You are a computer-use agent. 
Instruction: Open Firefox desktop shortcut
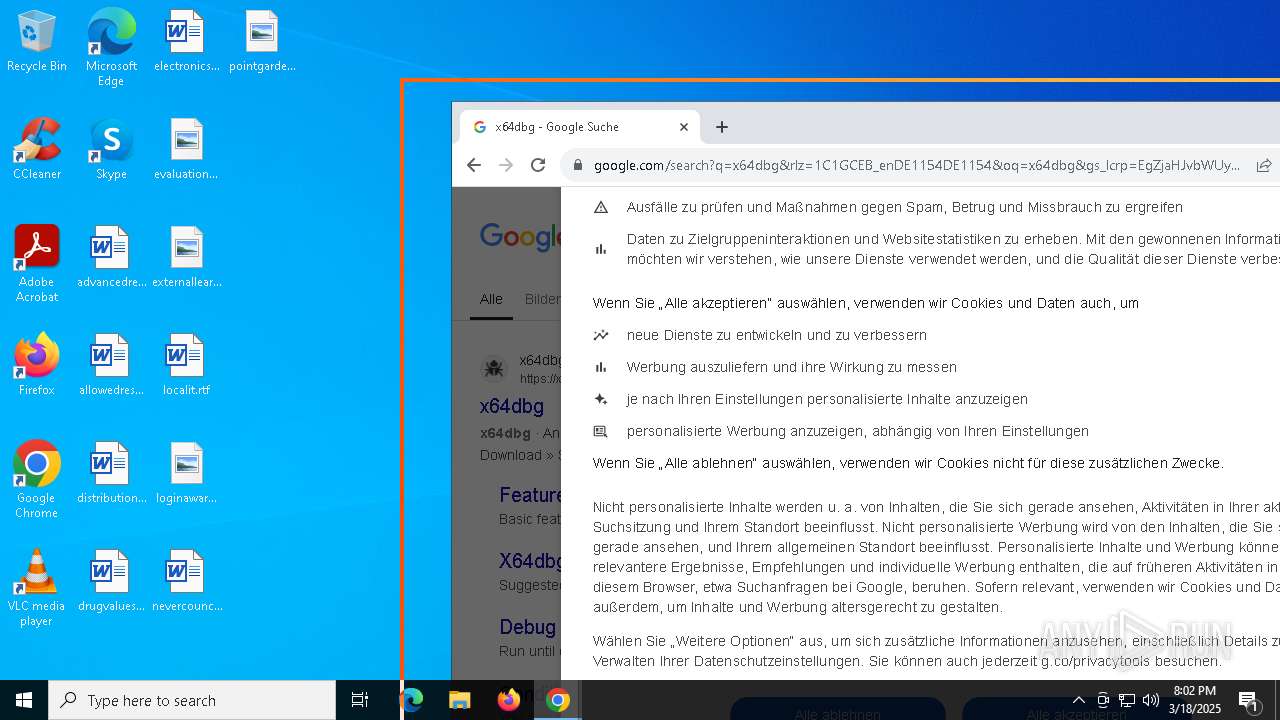(37, 366)
